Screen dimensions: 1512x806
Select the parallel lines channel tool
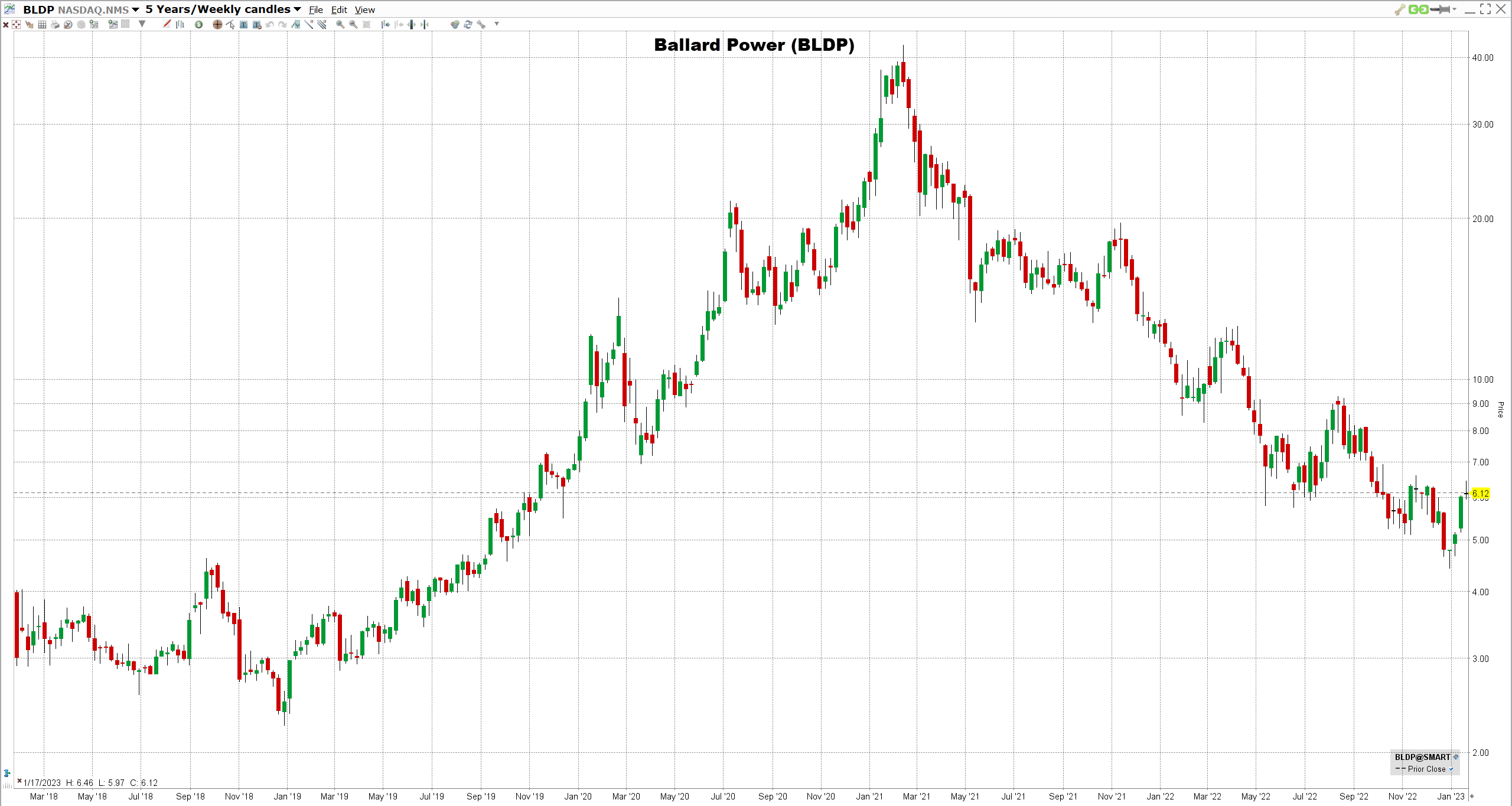click(x=322, y=24)
